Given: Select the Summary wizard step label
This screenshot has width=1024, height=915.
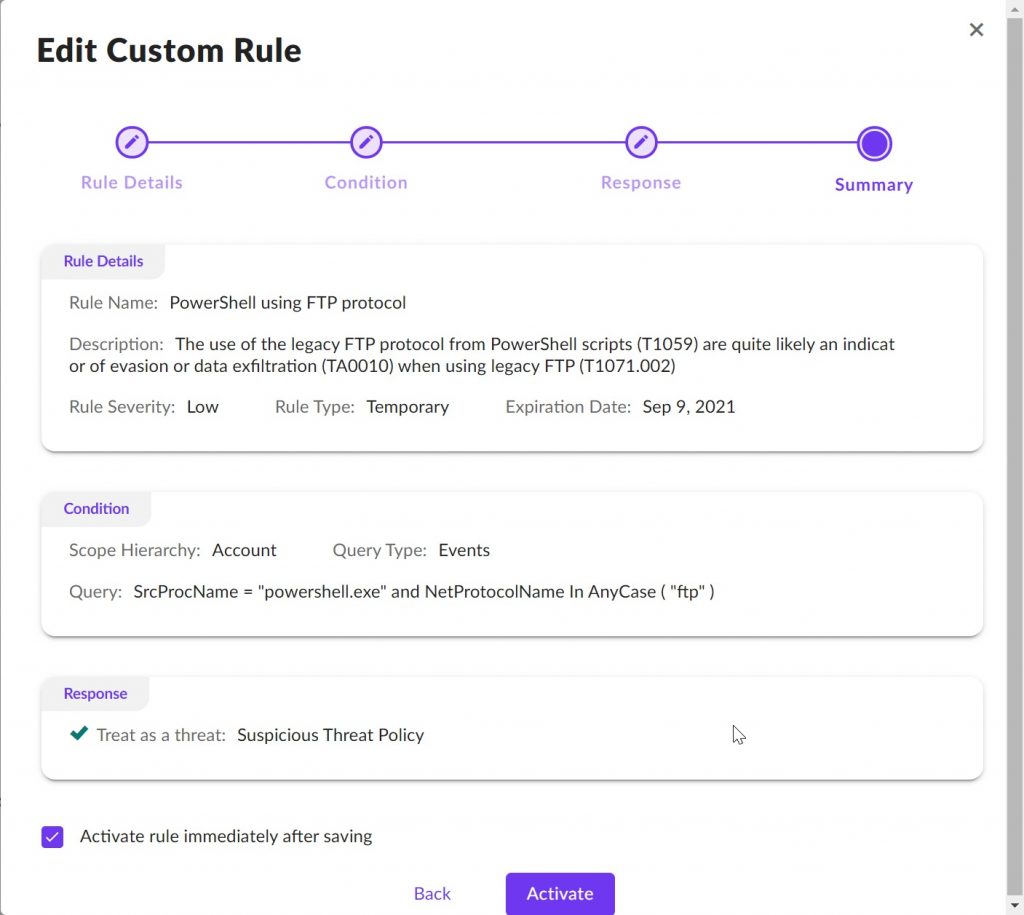Looking at the screenshot, I should (873, 184).
